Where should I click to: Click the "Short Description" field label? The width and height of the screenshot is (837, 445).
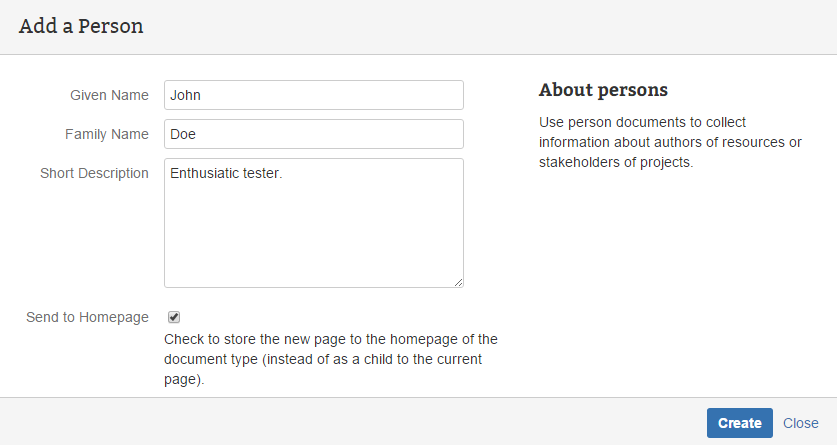pos(94,173)
